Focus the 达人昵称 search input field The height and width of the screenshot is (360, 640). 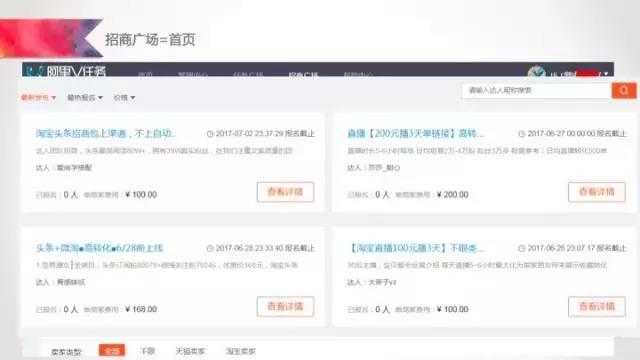pyautogui.click(x=537, y=90)
